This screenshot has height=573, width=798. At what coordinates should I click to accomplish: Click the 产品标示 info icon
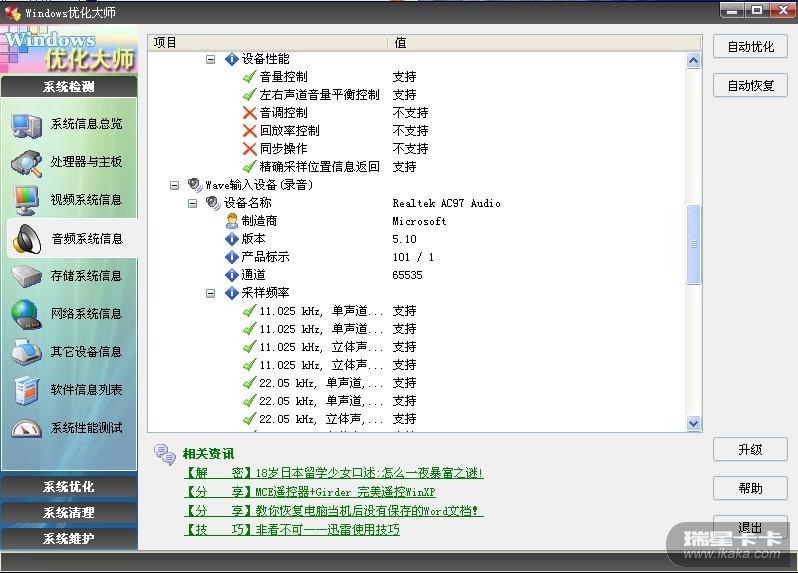click(232, 257)
